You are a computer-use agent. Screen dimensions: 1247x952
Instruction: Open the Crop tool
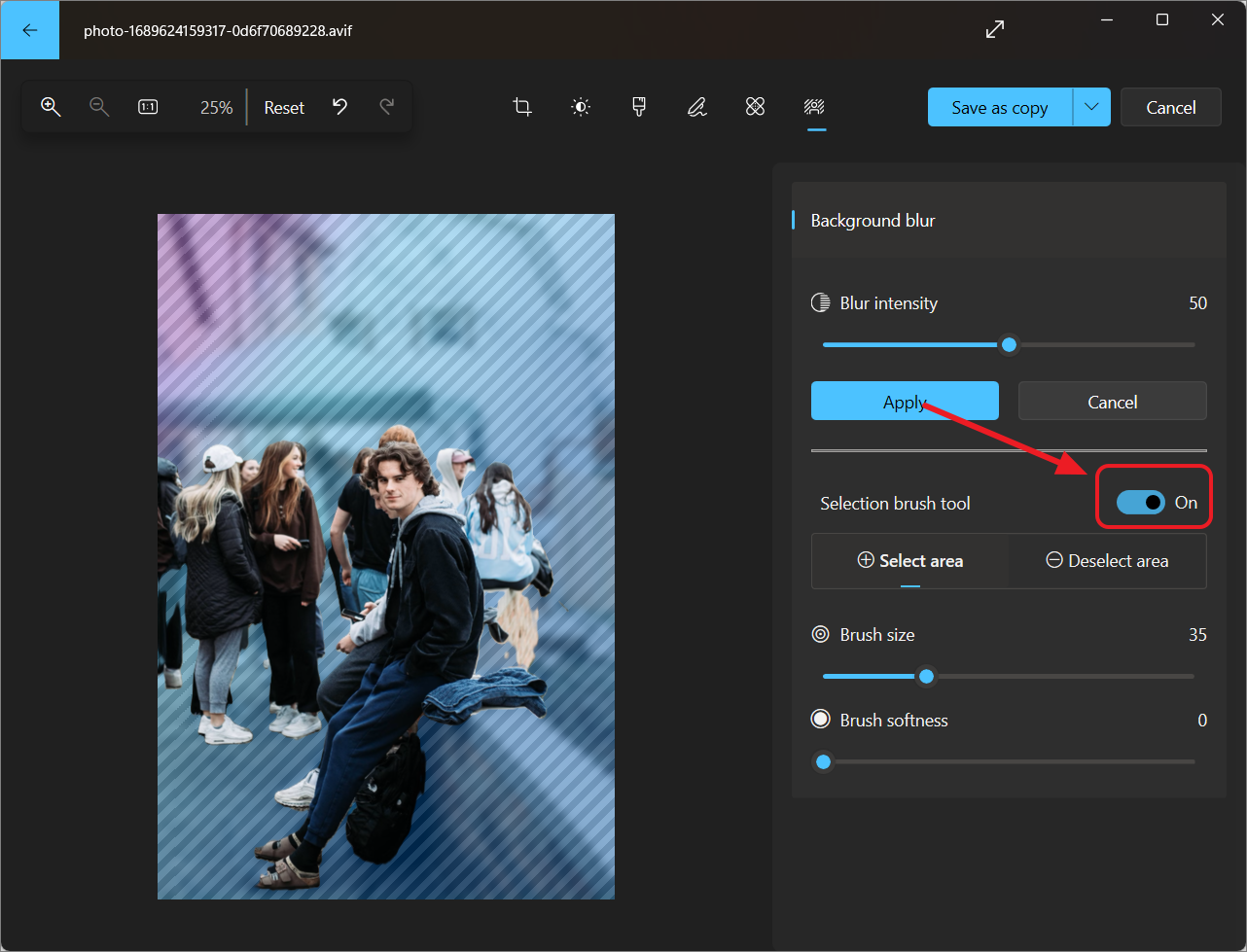coord(522,107)
